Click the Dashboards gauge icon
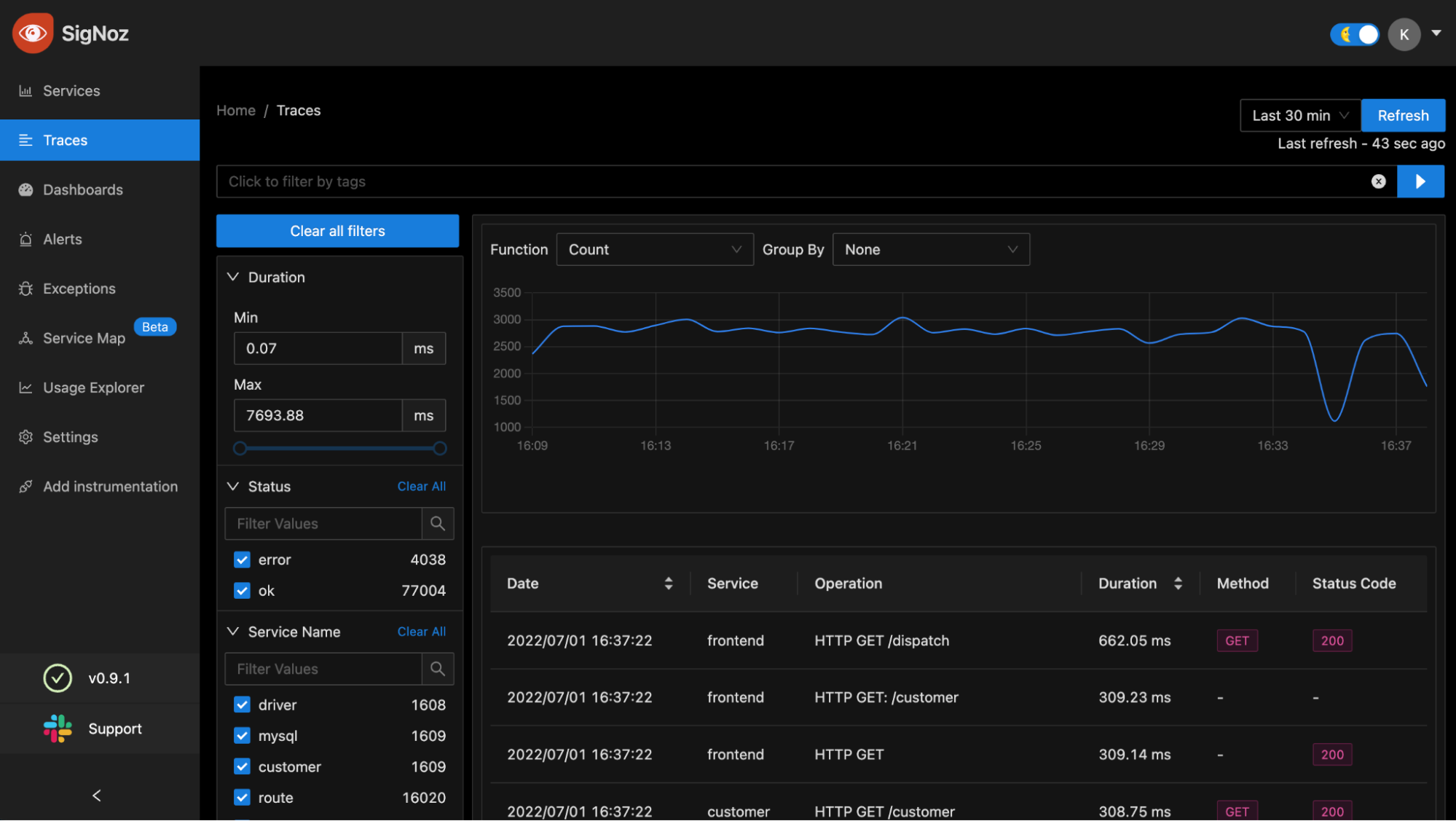Image resolution: width=1456 pixels, height=821 pixels. (x=25, y=189)
